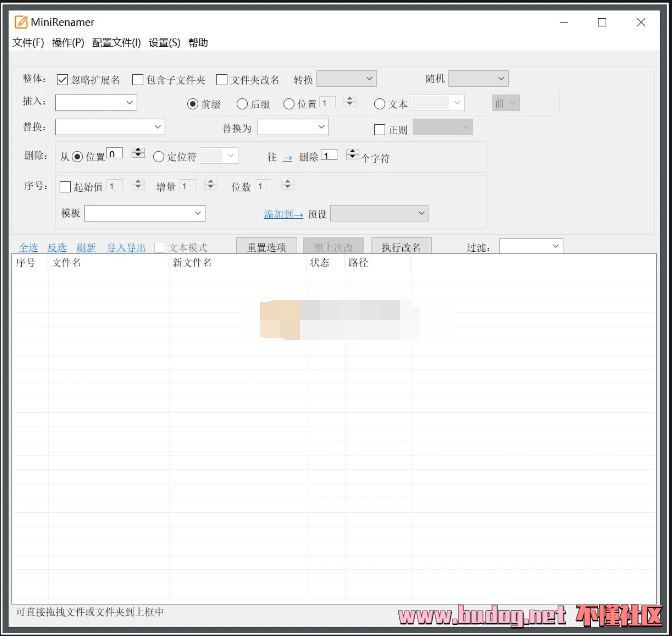Open the 文件(F) menu
Screen dimensions: 672x636
28,43
